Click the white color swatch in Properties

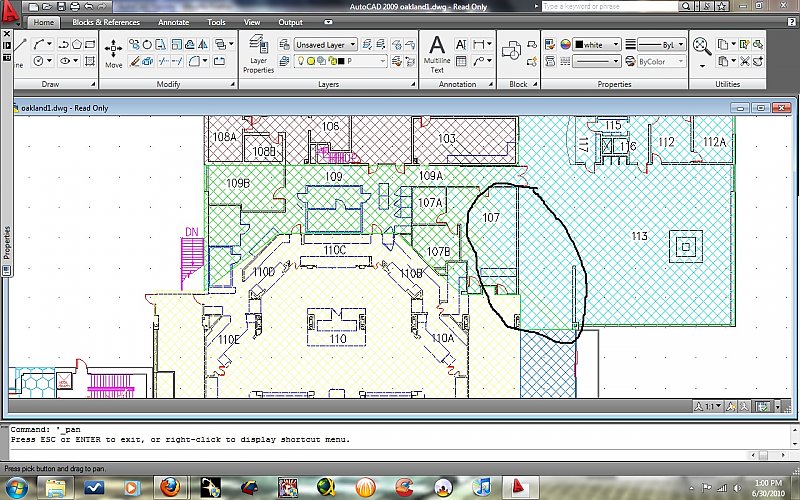click(x=579, y=44)
